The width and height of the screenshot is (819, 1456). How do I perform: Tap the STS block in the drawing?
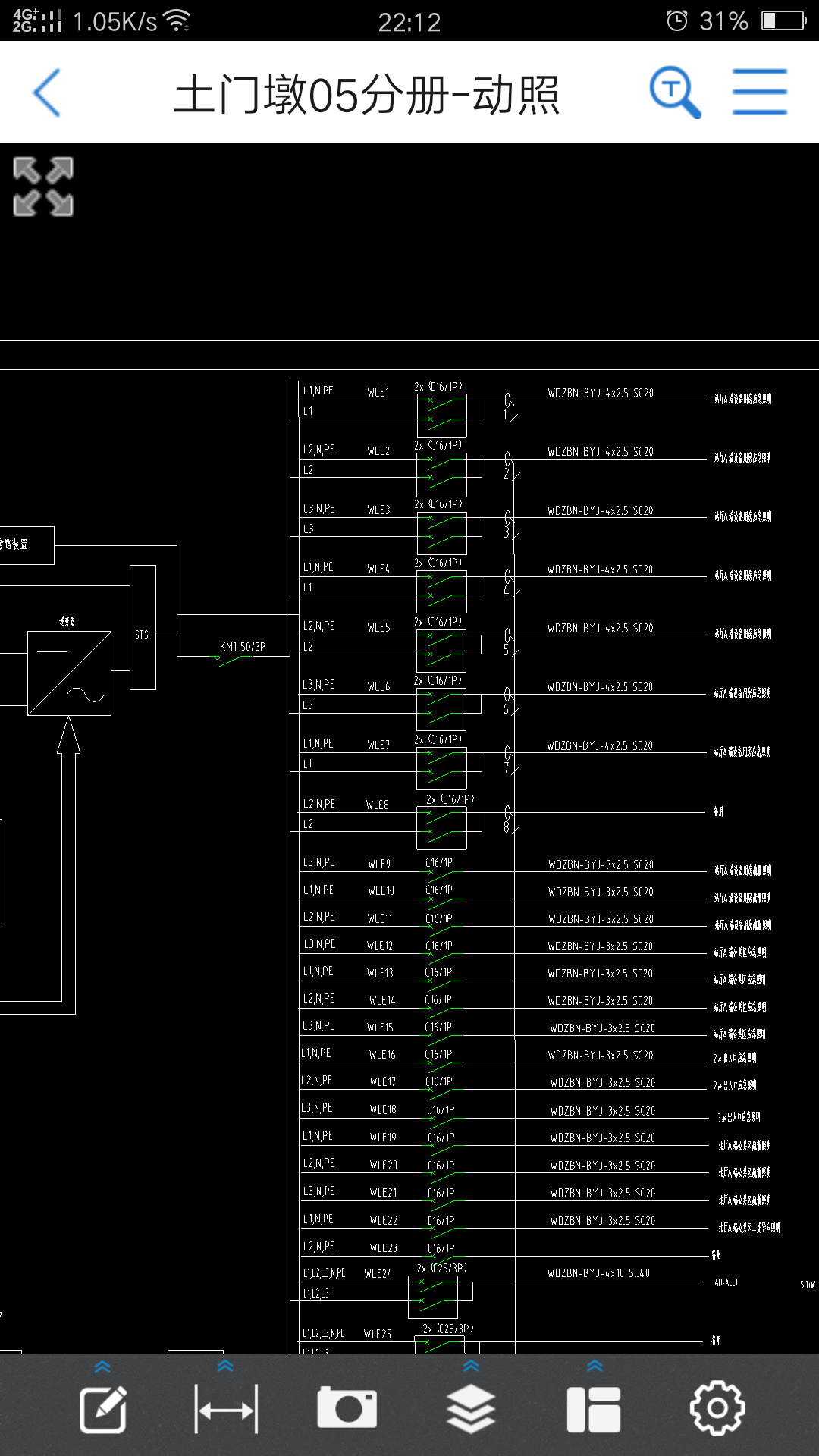pyautogui.click(x=143, y=627)
